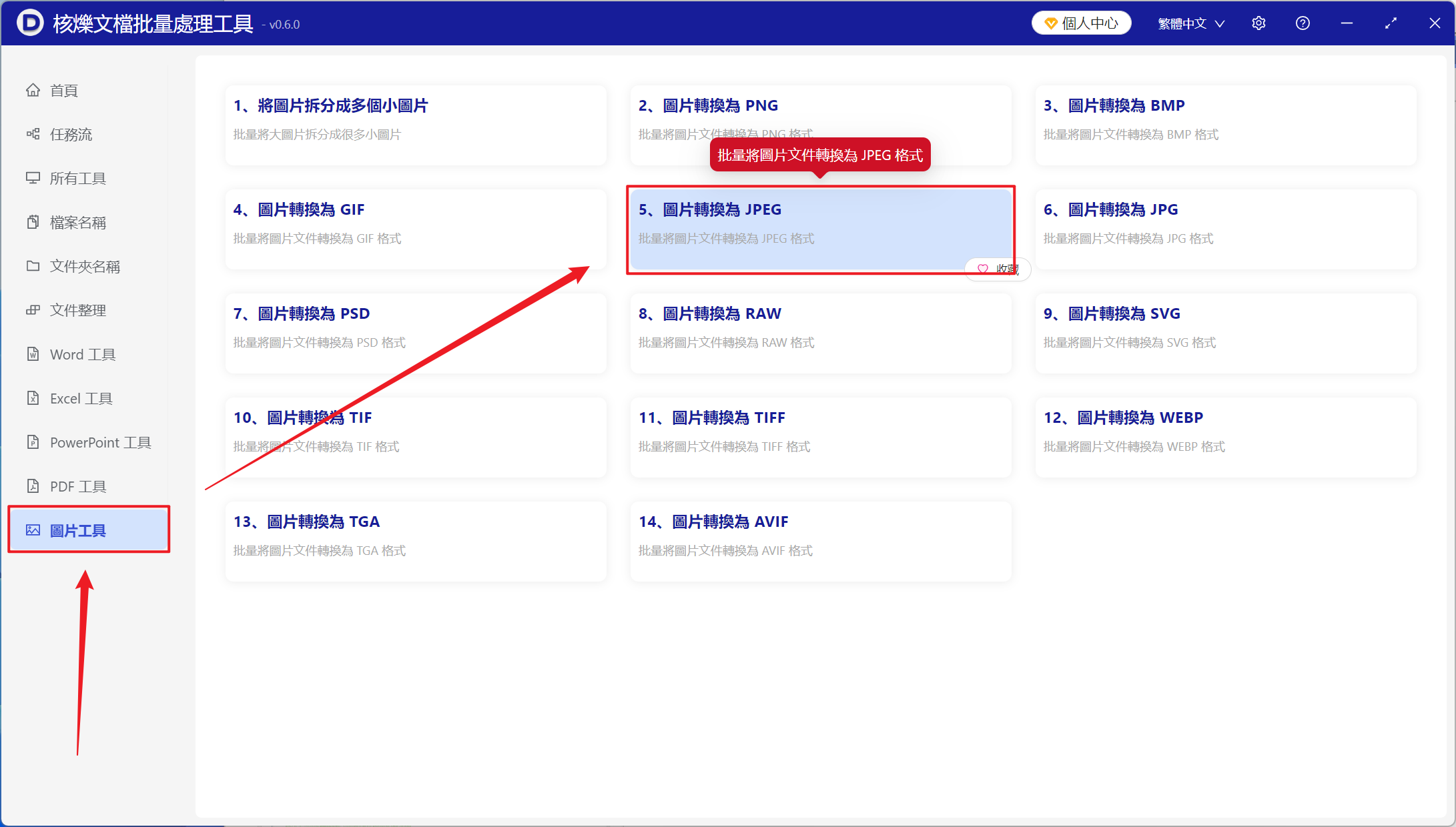Viewport: 1456px width, 827px height.
Task: Open the 圖片轉換為 PSD card
Action: point(416,333)
